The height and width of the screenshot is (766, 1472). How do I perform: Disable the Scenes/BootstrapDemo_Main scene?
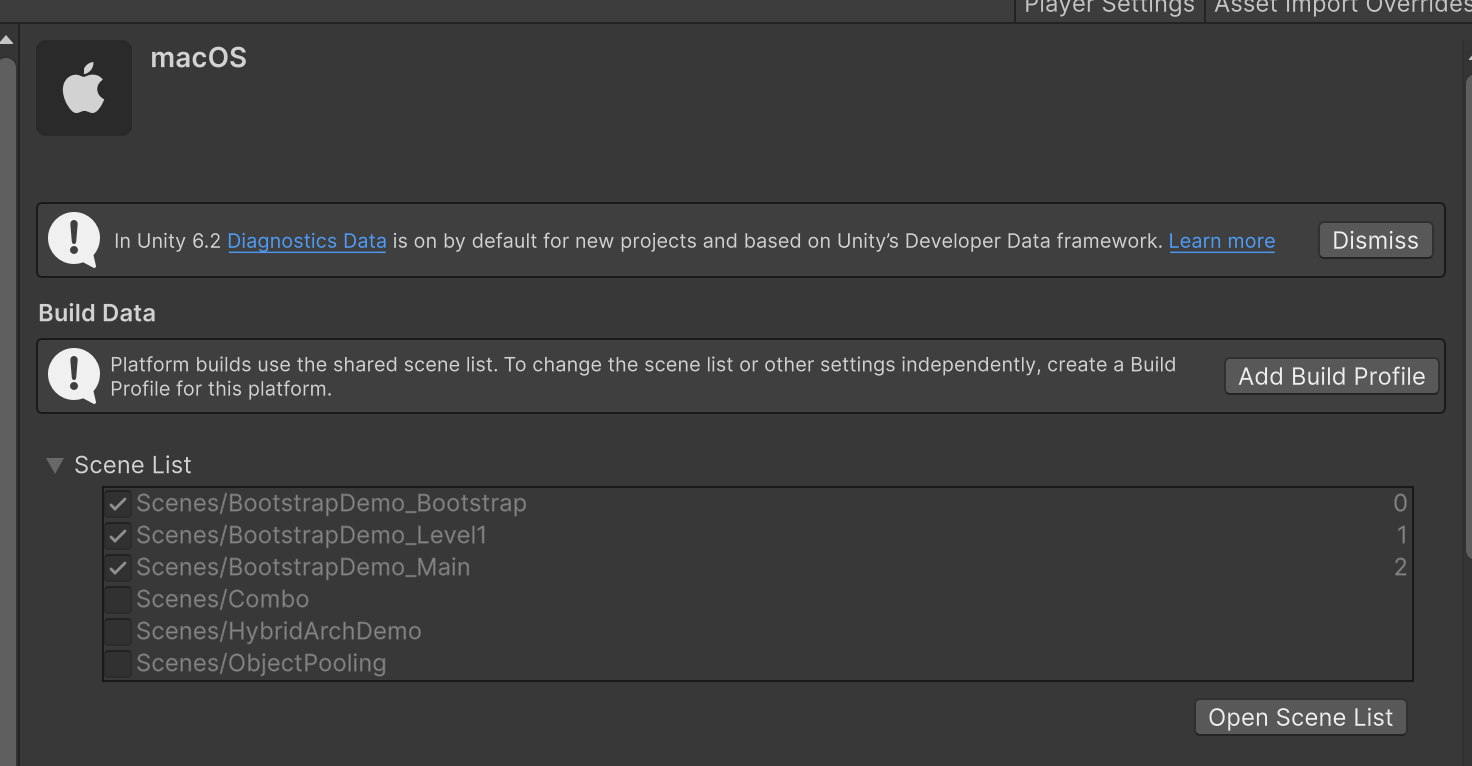point(118,567)
